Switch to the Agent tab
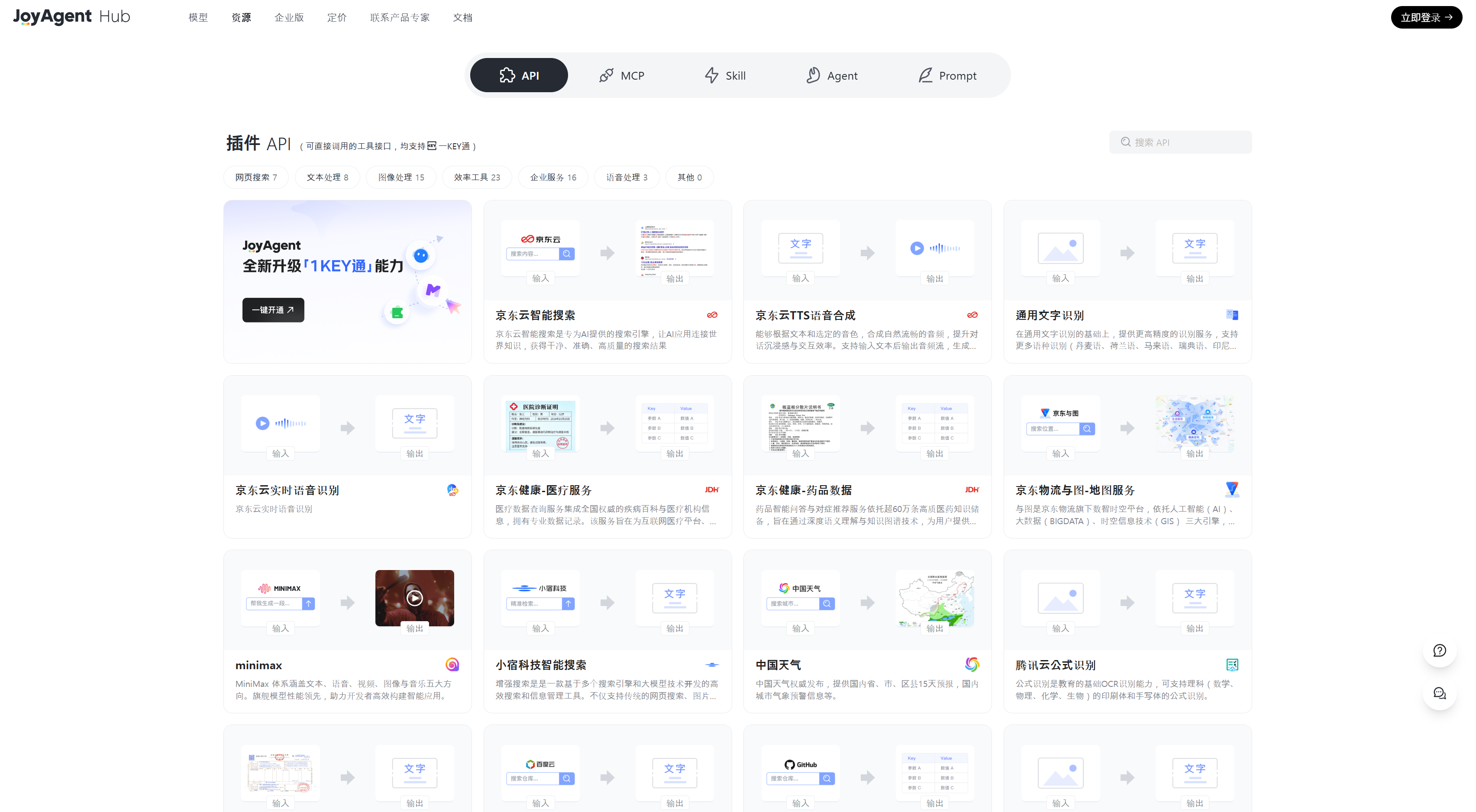1476x812 pixels. 832,76
